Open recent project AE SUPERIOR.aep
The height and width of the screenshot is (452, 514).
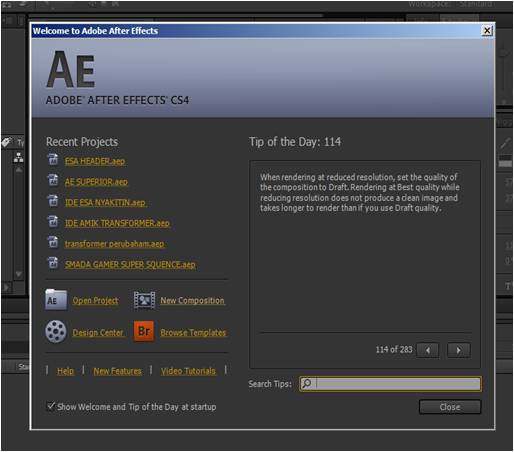click(x=96, y=182)
